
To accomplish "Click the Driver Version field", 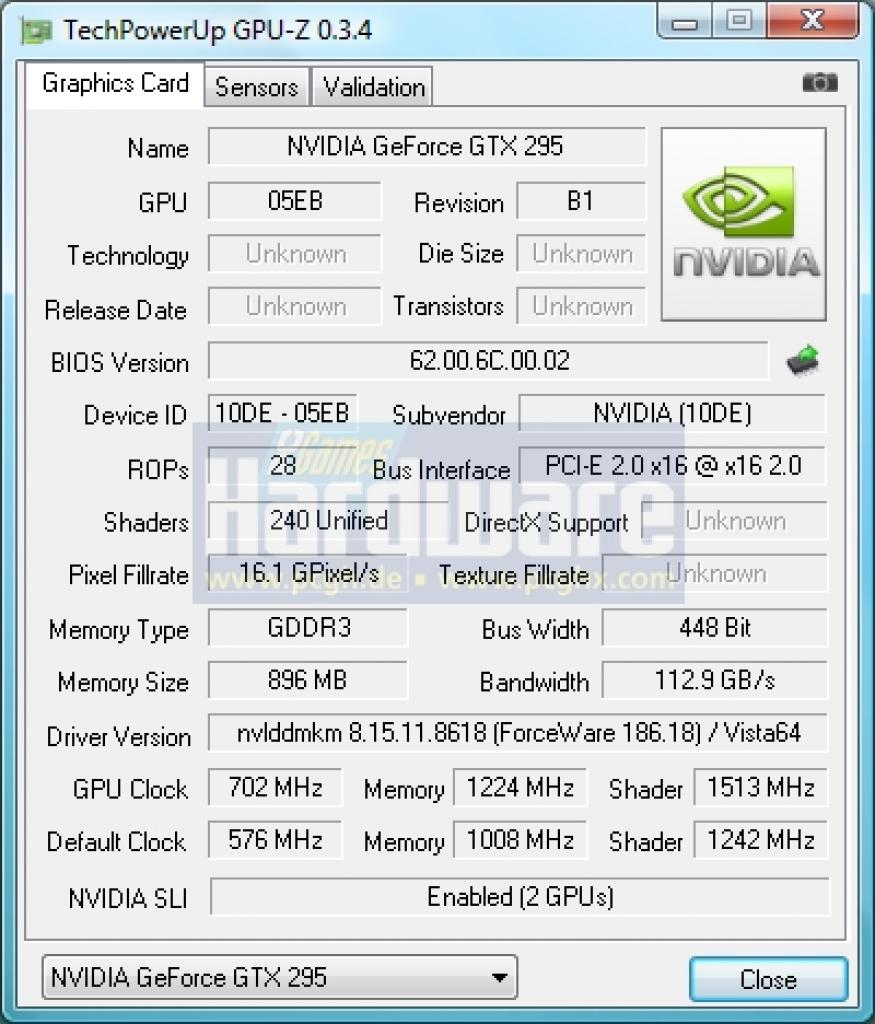I will pos(518,733).
